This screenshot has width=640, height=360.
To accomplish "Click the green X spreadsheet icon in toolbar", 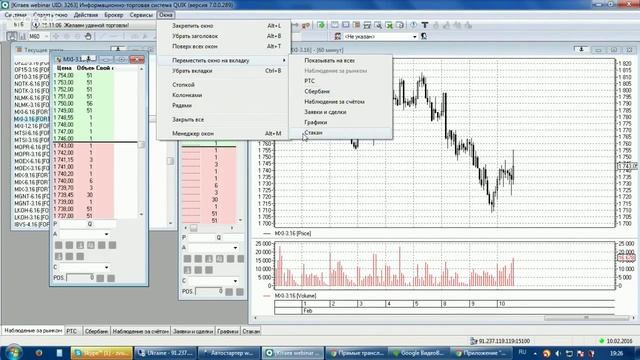I will 389,25.
